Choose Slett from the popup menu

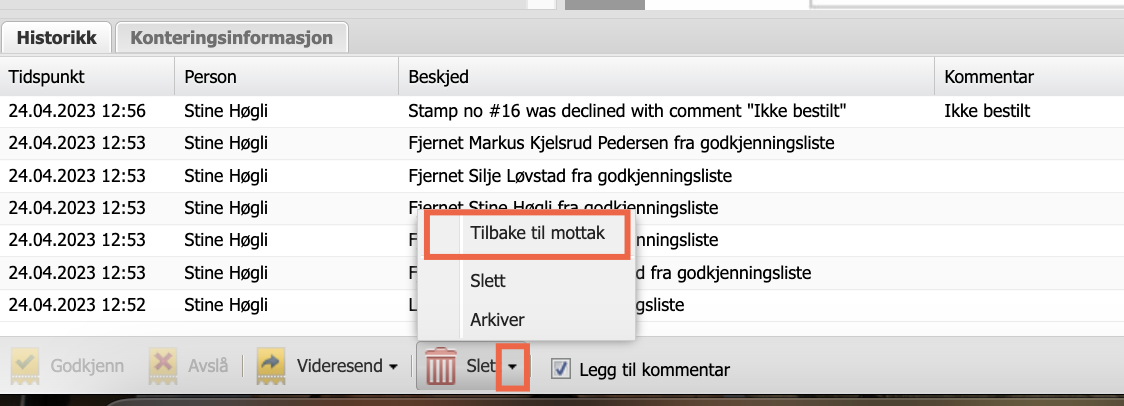coord(488,282)
